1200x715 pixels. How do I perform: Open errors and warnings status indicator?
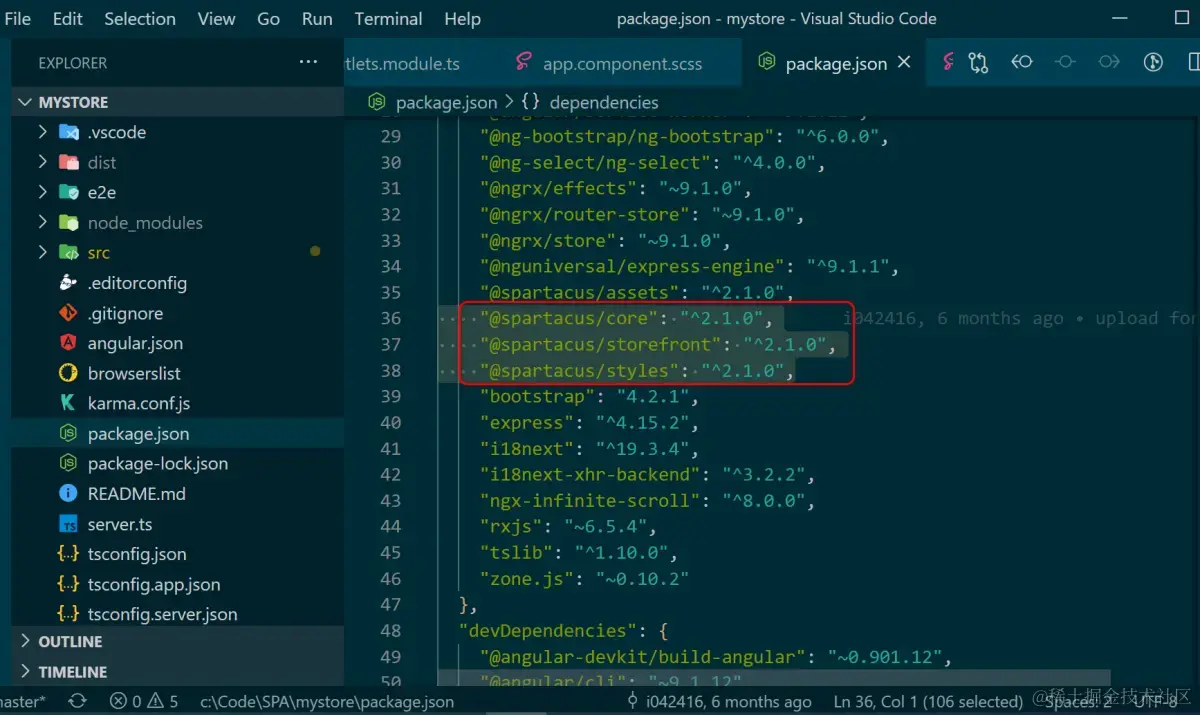(x=144, y=702)
